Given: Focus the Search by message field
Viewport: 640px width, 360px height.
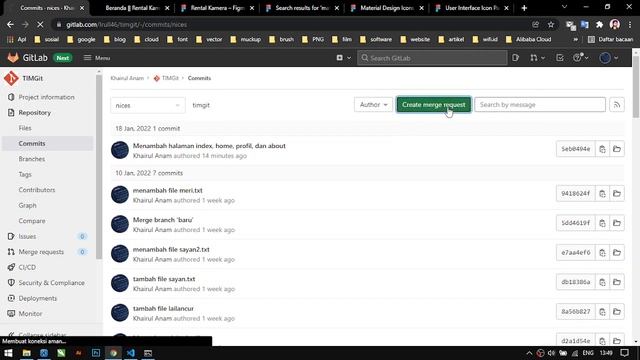Looking at the screenshot, I should 540,105.
